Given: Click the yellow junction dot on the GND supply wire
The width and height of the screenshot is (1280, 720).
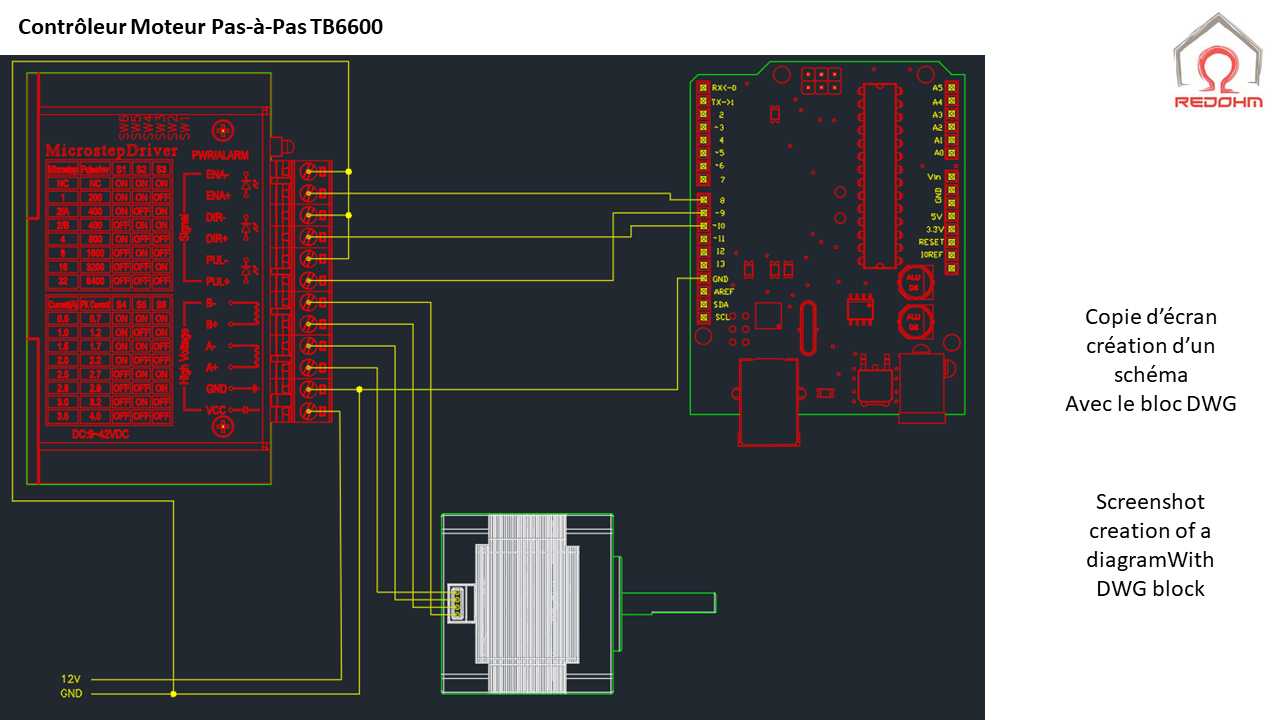Looking at the screenshot, I should click(173, 693).
